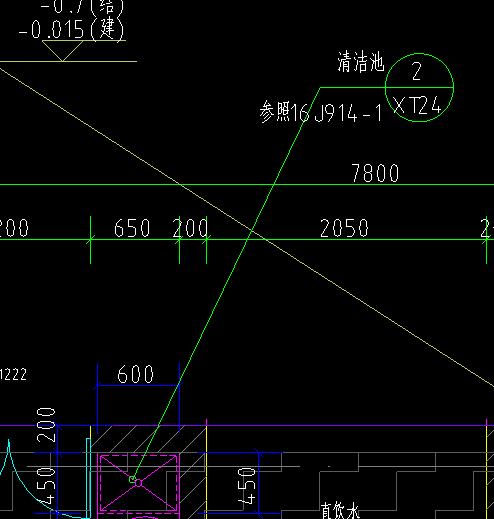Viewport: 494px width, 519px height.
Task: Select the 650 dimension text
Action: pyautogui.click(x=132, y=228)
